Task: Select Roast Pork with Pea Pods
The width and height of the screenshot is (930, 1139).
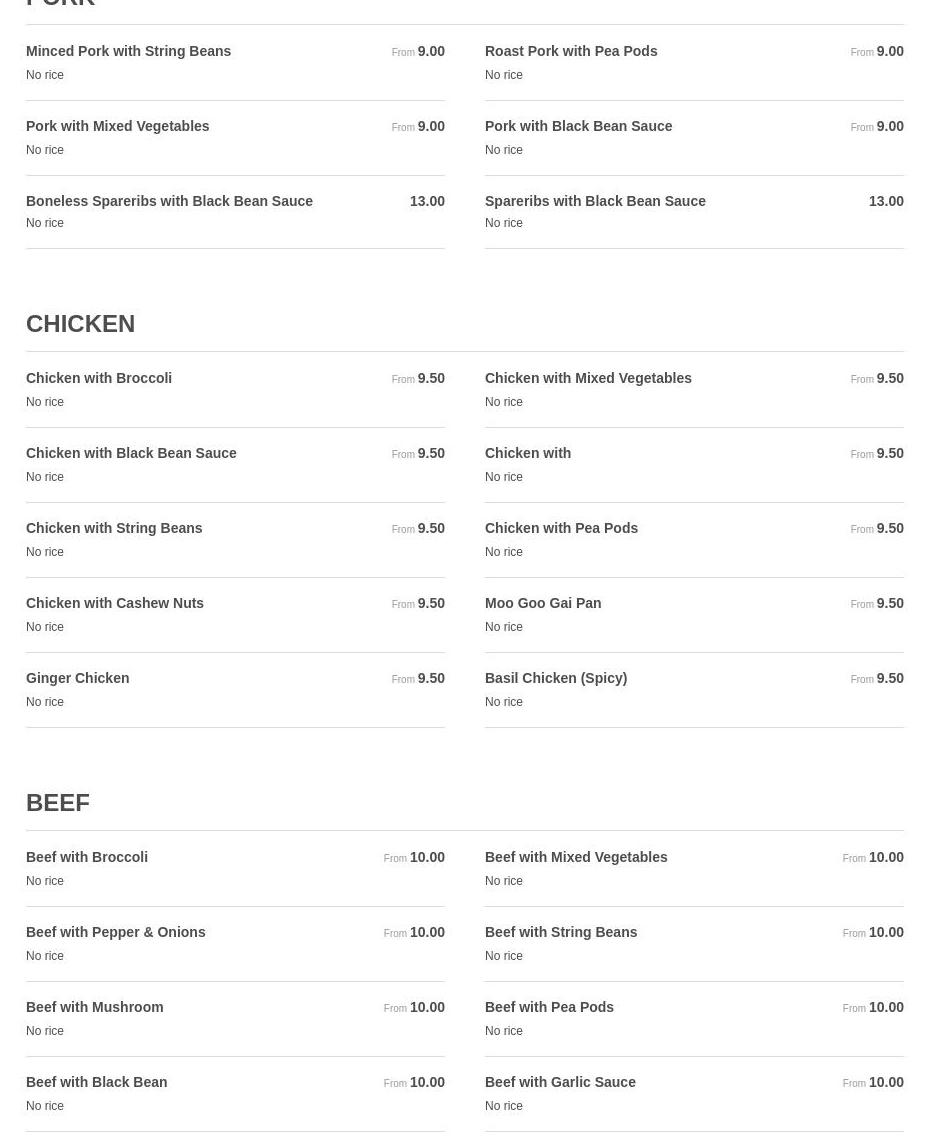Action: point(694,62)
